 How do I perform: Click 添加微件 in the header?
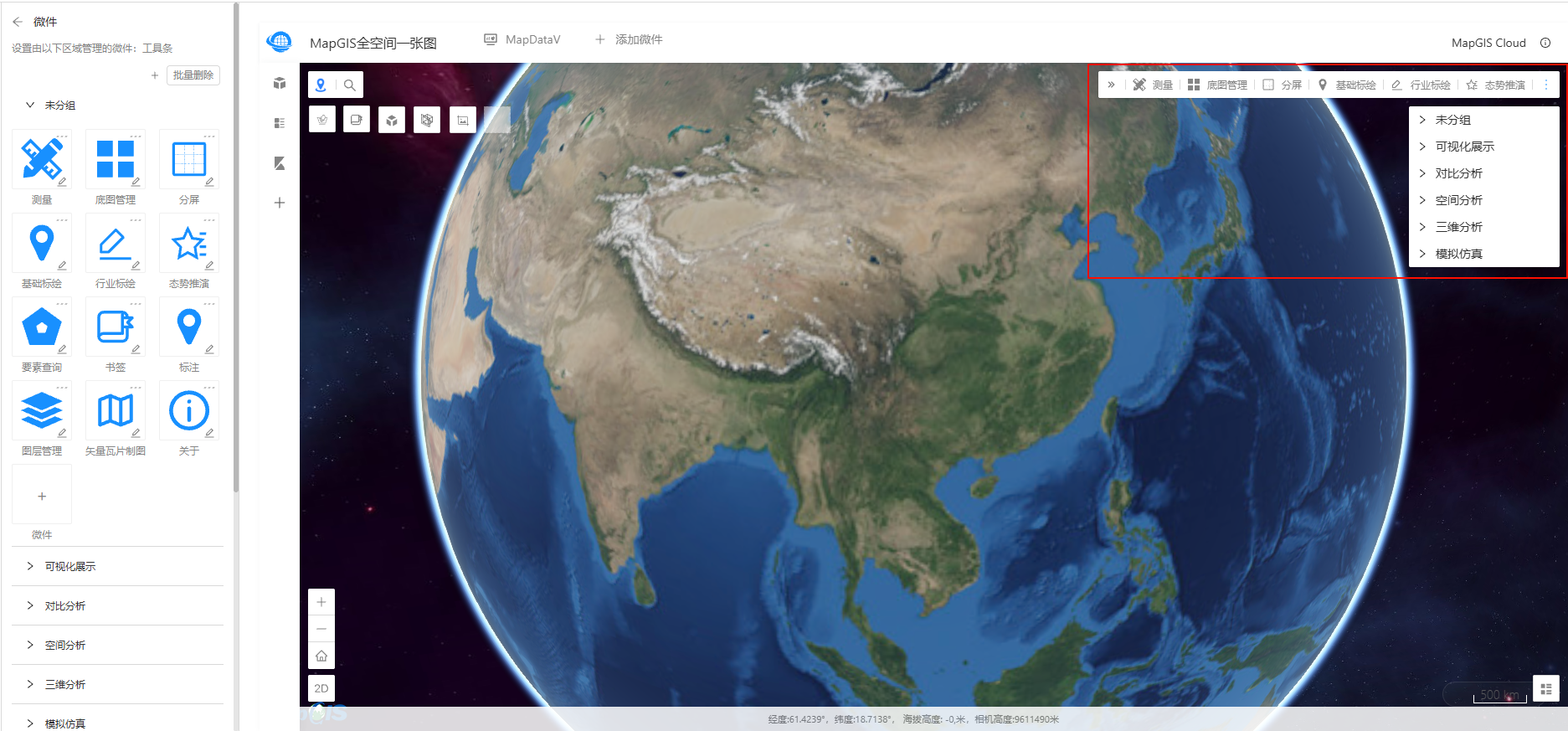click(629, 39)
